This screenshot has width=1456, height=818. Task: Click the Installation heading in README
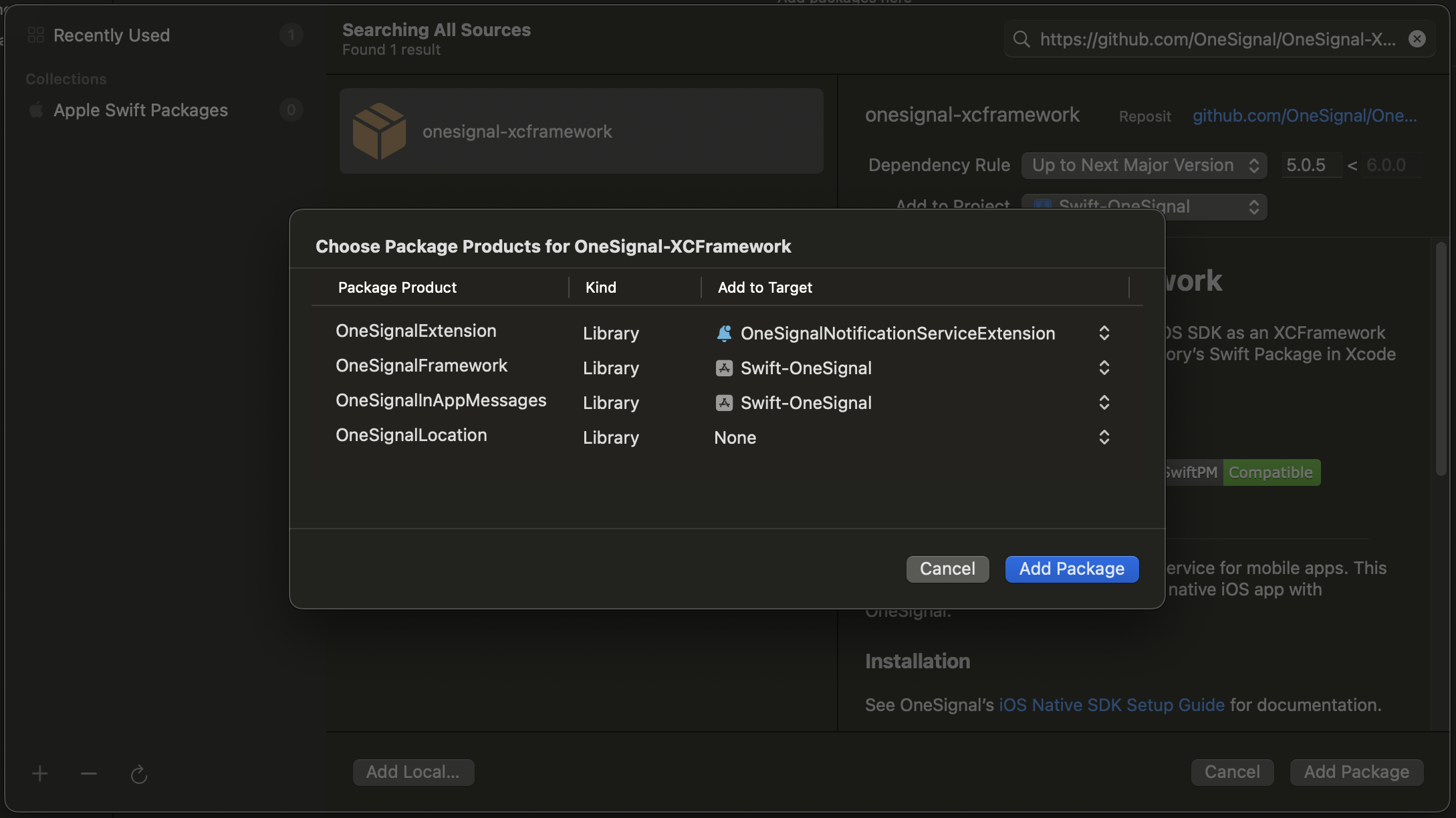point(917,661)
